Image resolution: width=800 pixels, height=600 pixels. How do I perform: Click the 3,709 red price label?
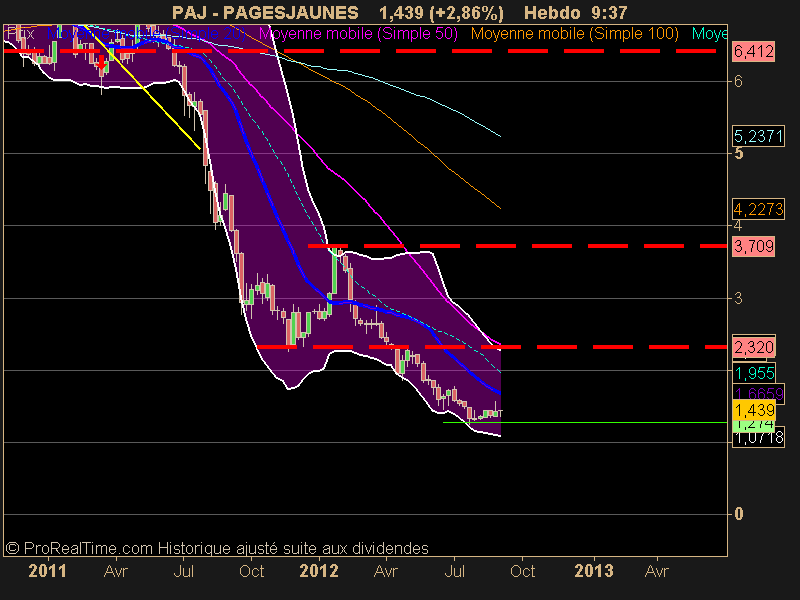754,246
